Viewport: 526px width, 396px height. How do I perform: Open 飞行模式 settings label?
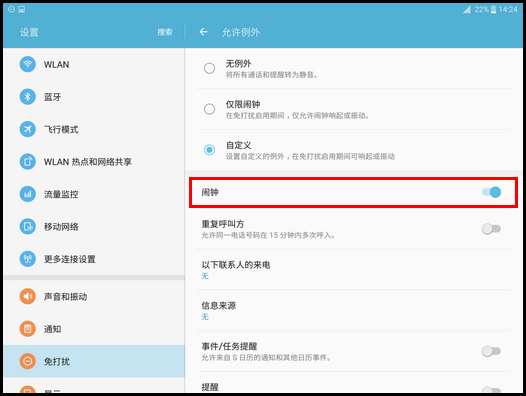coord(61,130)
